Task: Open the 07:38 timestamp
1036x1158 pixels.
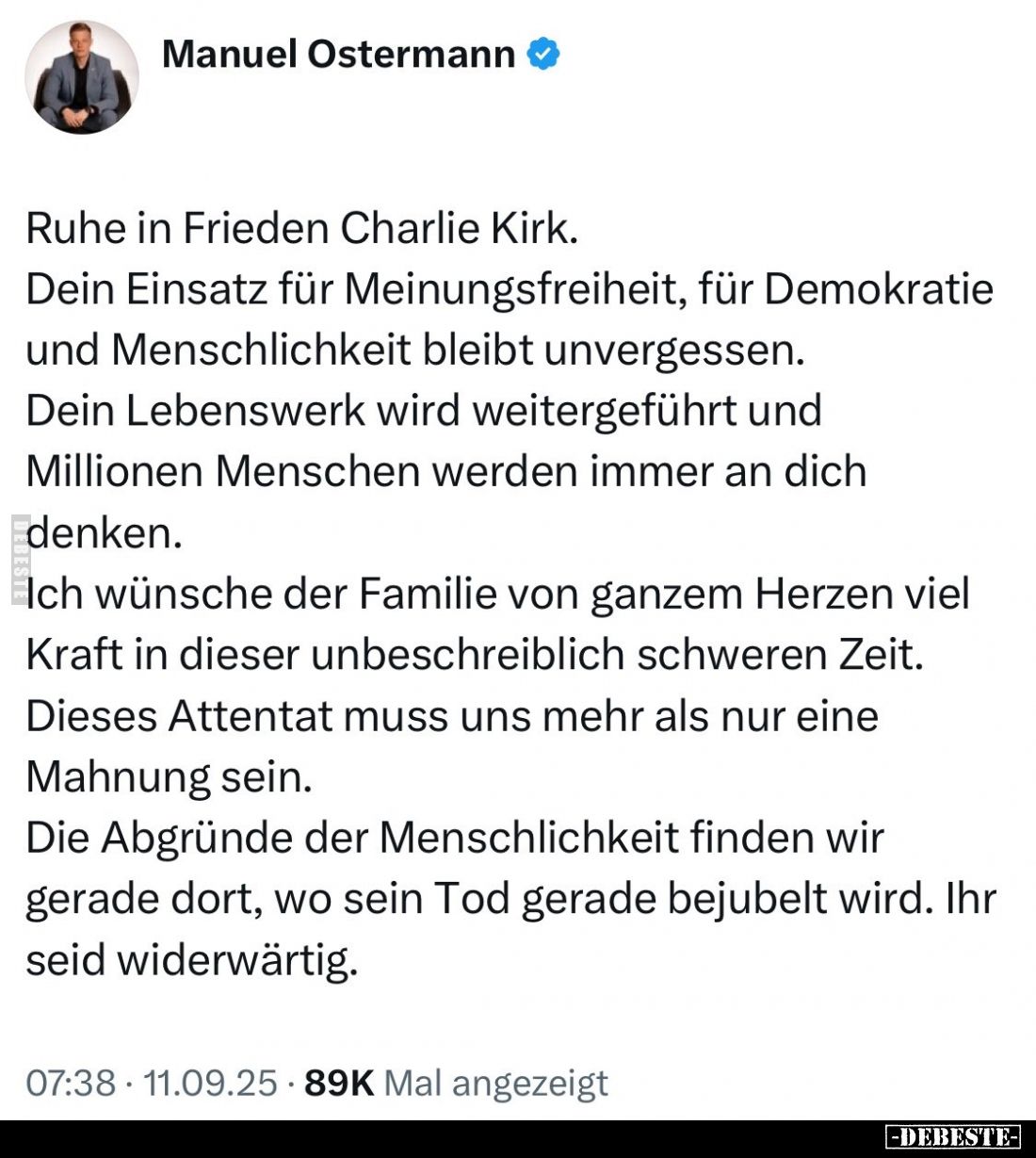Action: click(x=70, y=1083)
